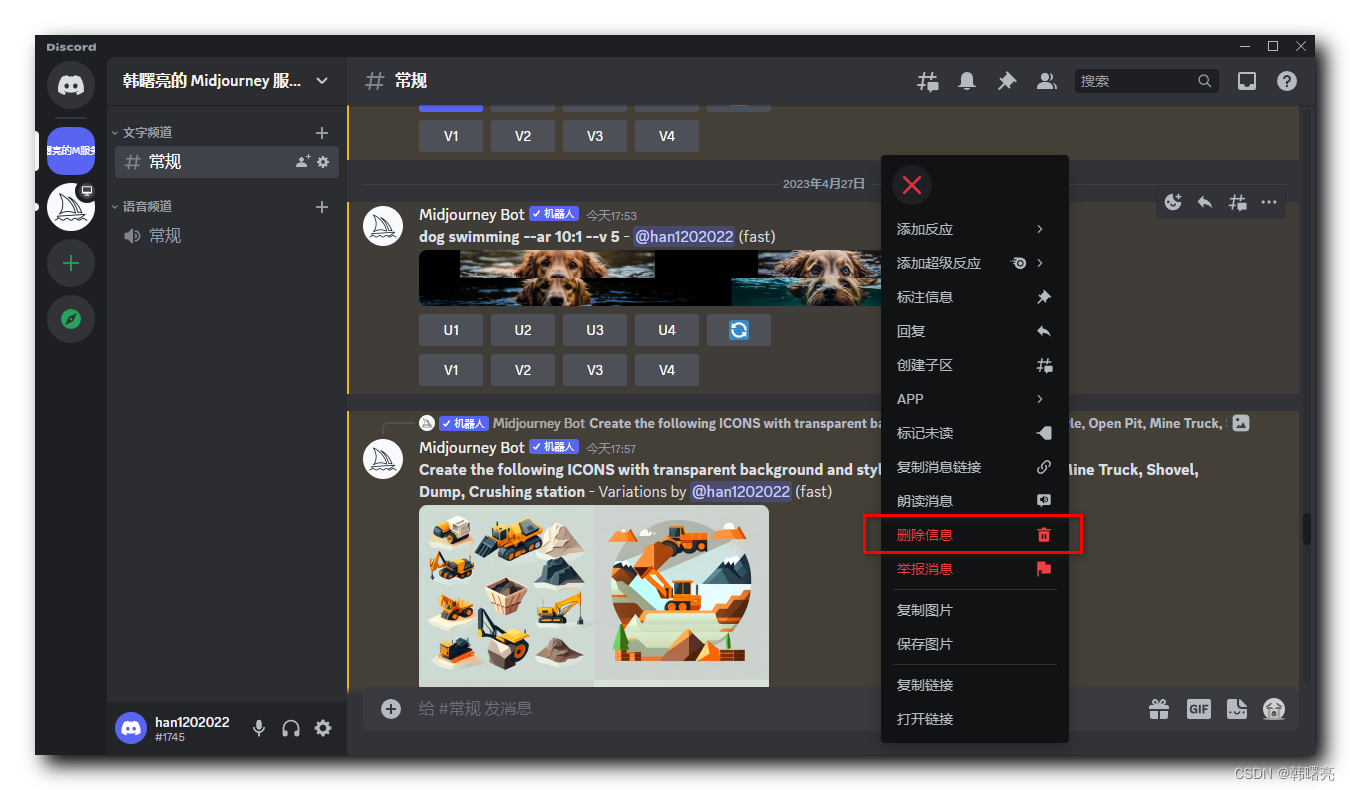Toggle microphone mute
The width and height of the screenshot is (1350, 790).
coord(259,728)
